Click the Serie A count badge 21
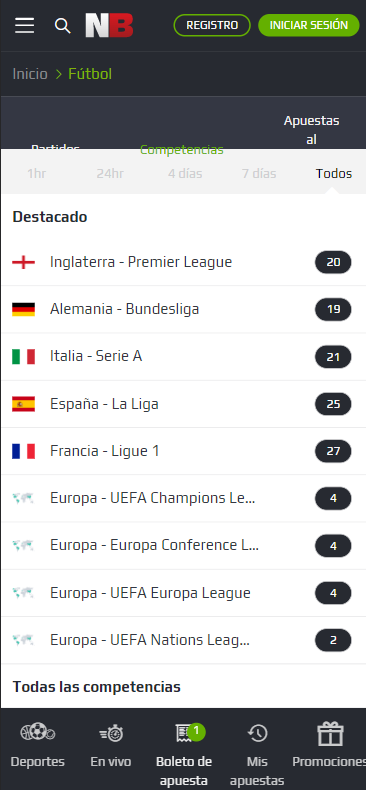Viewport: 366px width, 790px height. [333, 357]
